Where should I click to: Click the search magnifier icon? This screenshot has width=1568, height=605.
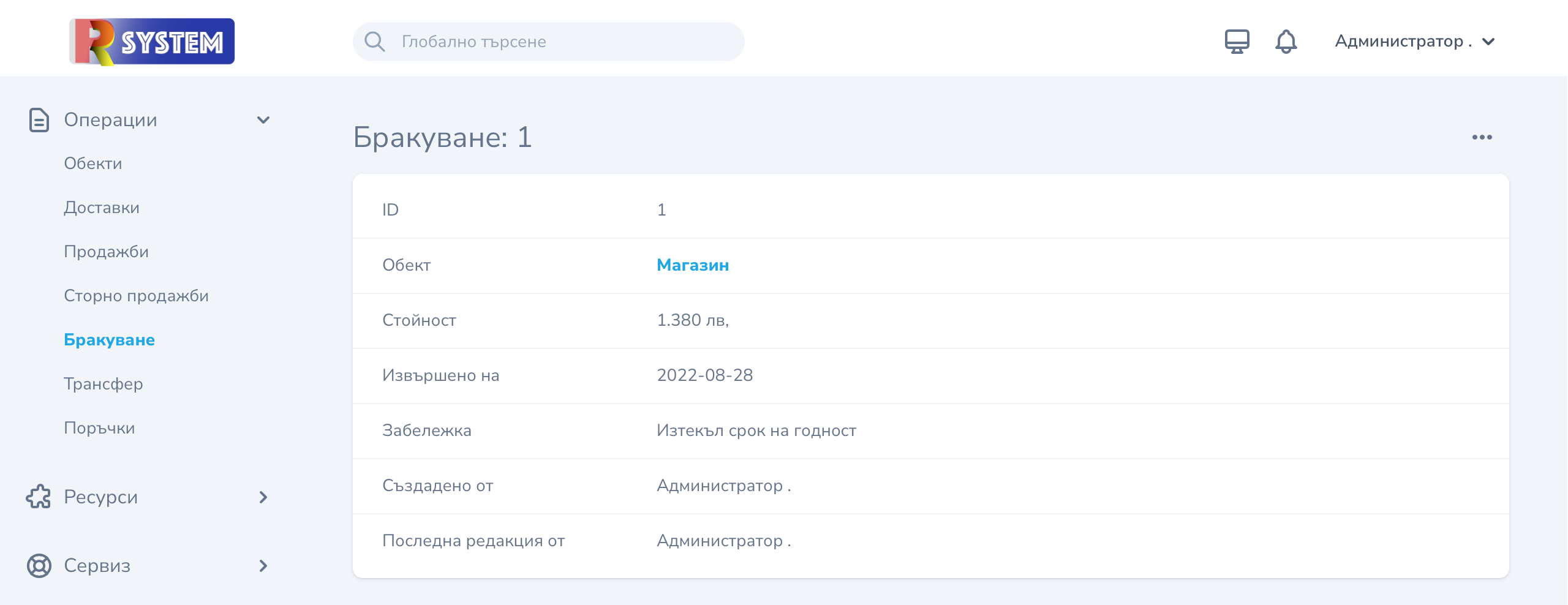(374, 42)
